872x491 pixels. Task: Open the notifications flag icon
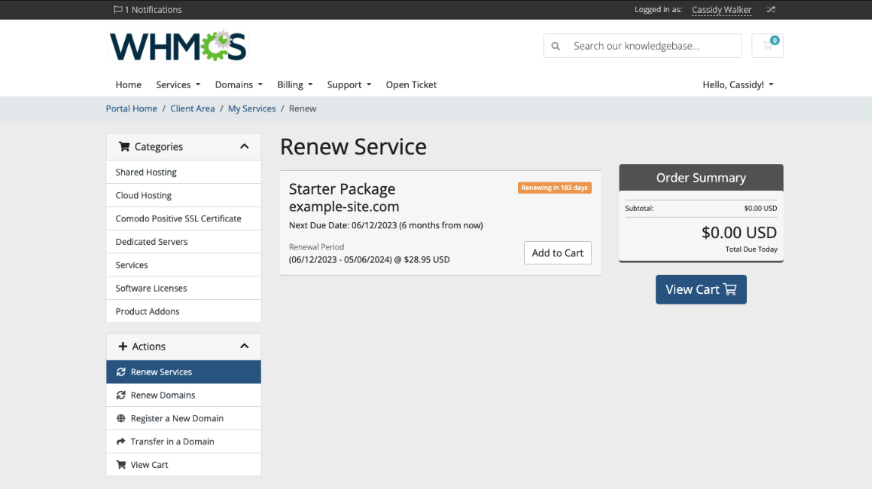(x=117, y=9)
